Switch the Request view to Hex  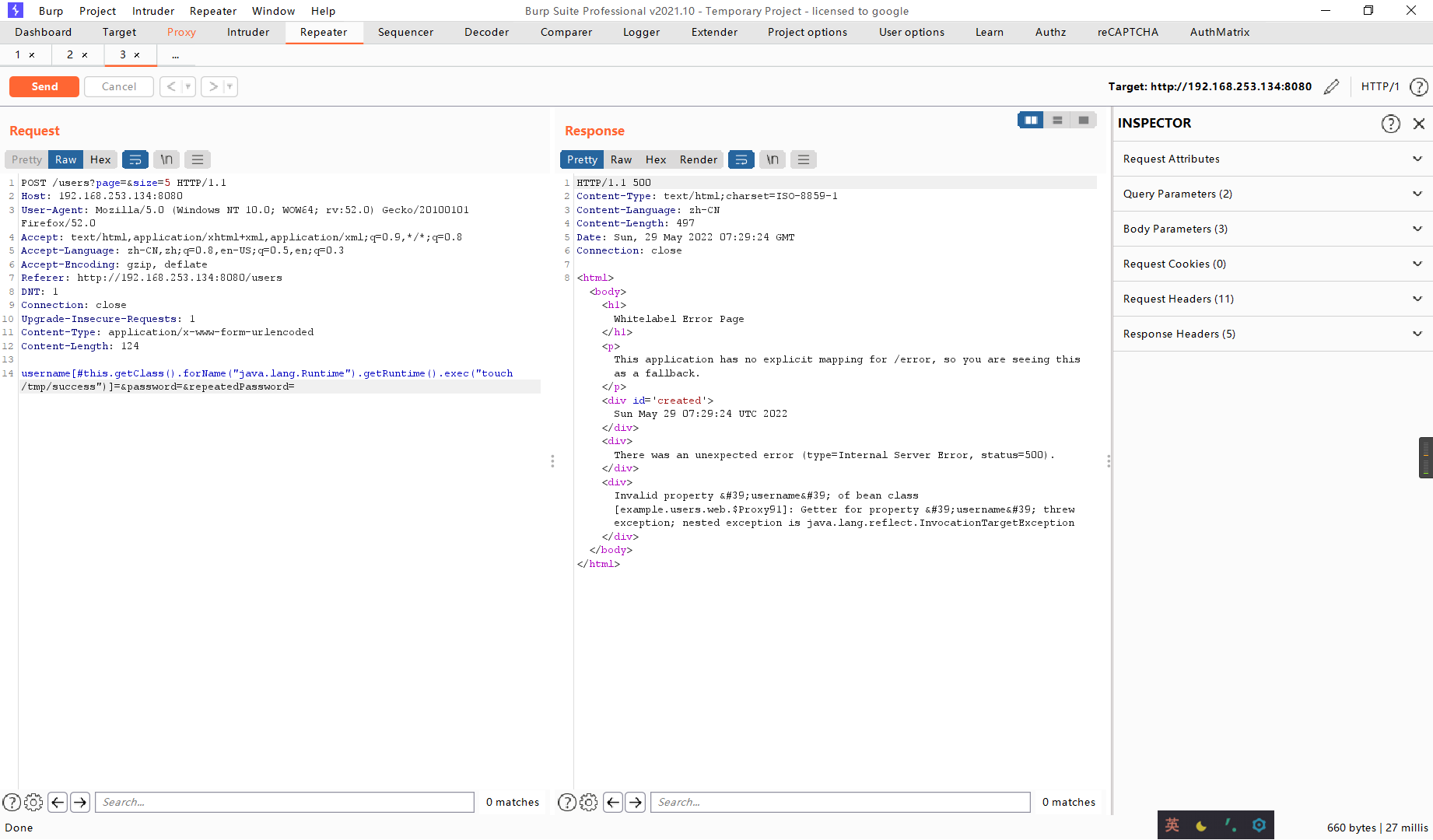[x=100, y=159]
